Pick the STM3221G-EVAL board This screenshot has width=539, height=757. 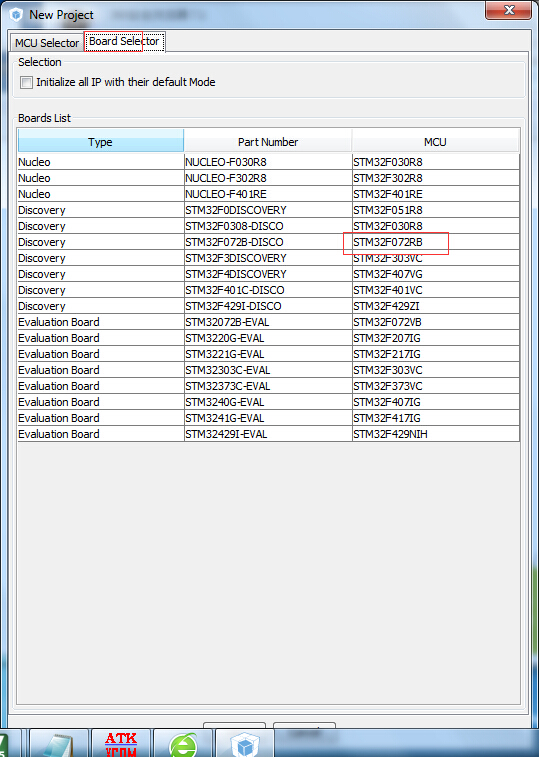[268, 354]
